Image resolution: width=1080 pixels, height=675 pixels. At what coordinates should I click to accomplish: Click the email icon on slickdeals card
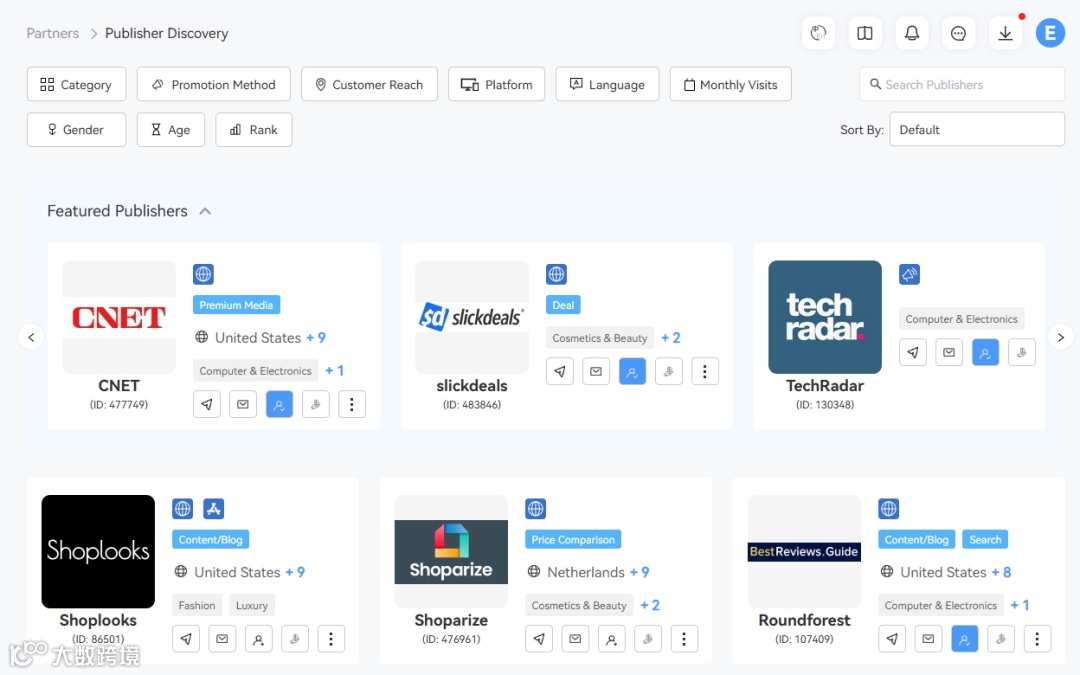[596, 371]
